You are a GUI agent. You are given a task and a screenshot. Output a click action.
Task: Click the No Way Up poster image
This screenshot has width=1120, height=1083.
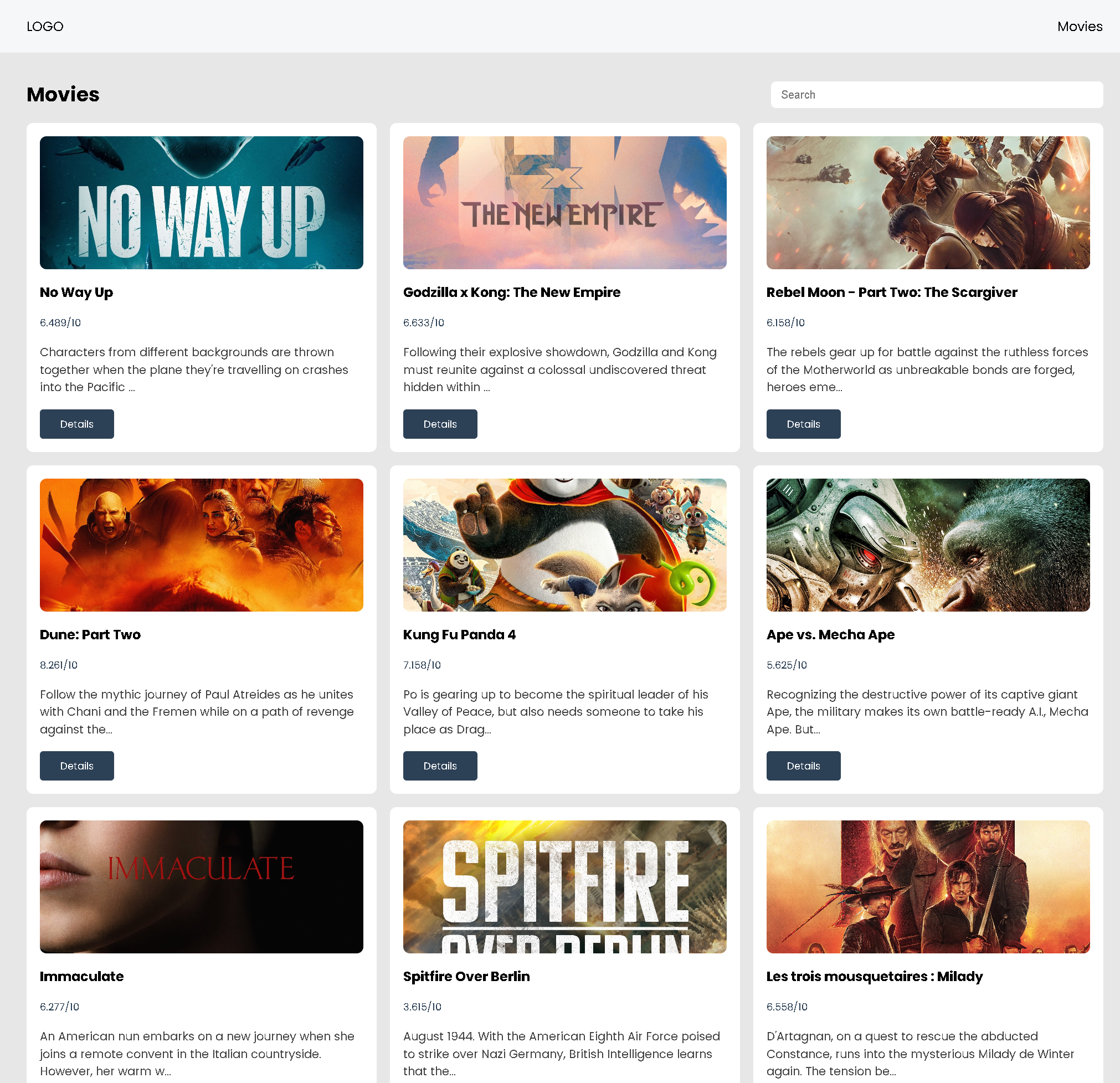click(x=201, y=203)
